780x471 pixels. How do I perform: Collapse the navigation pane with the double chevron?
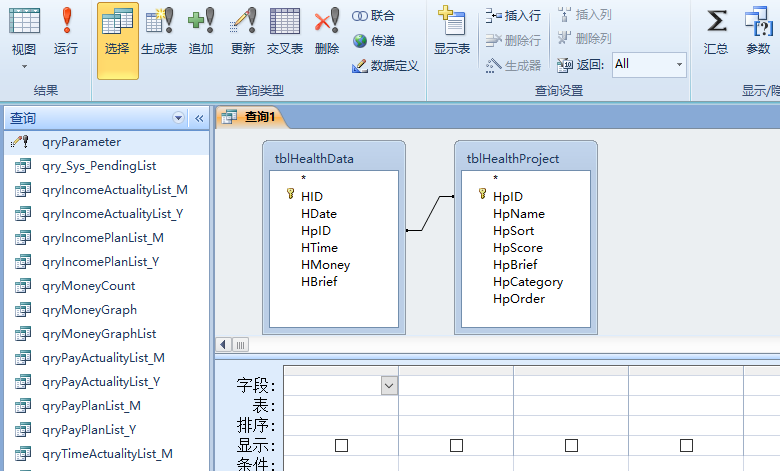coord(199,118)
